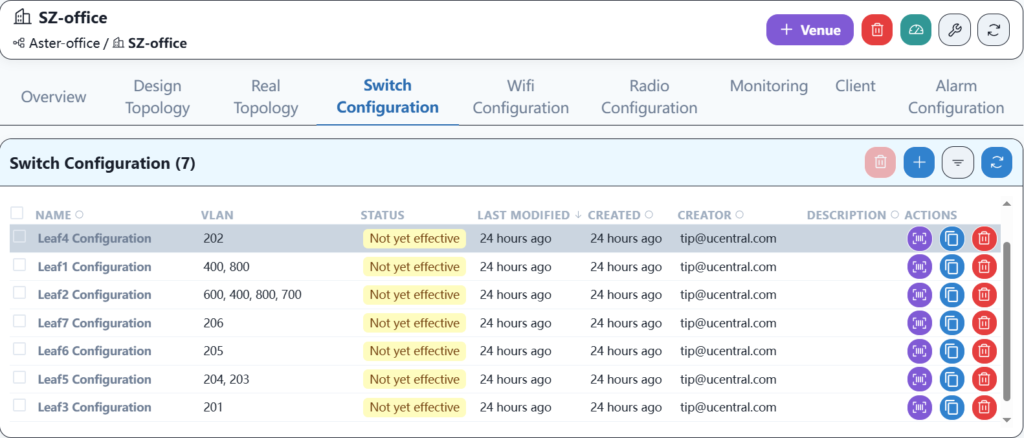1024x438 pixels.
Task: Open the teal dashboard gauge icon
Action: [x=915, y=30]
